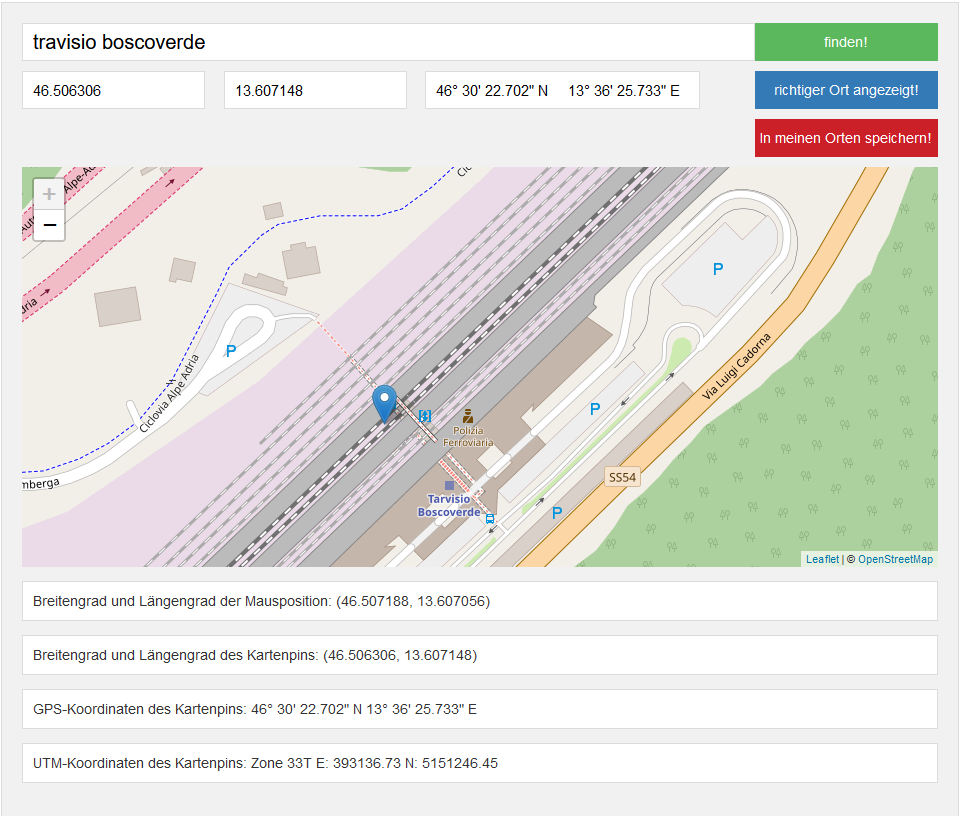Click the longitude field showing 13.607148
The height and width of the screenshot is (816, 959).
tap(315, 90)
